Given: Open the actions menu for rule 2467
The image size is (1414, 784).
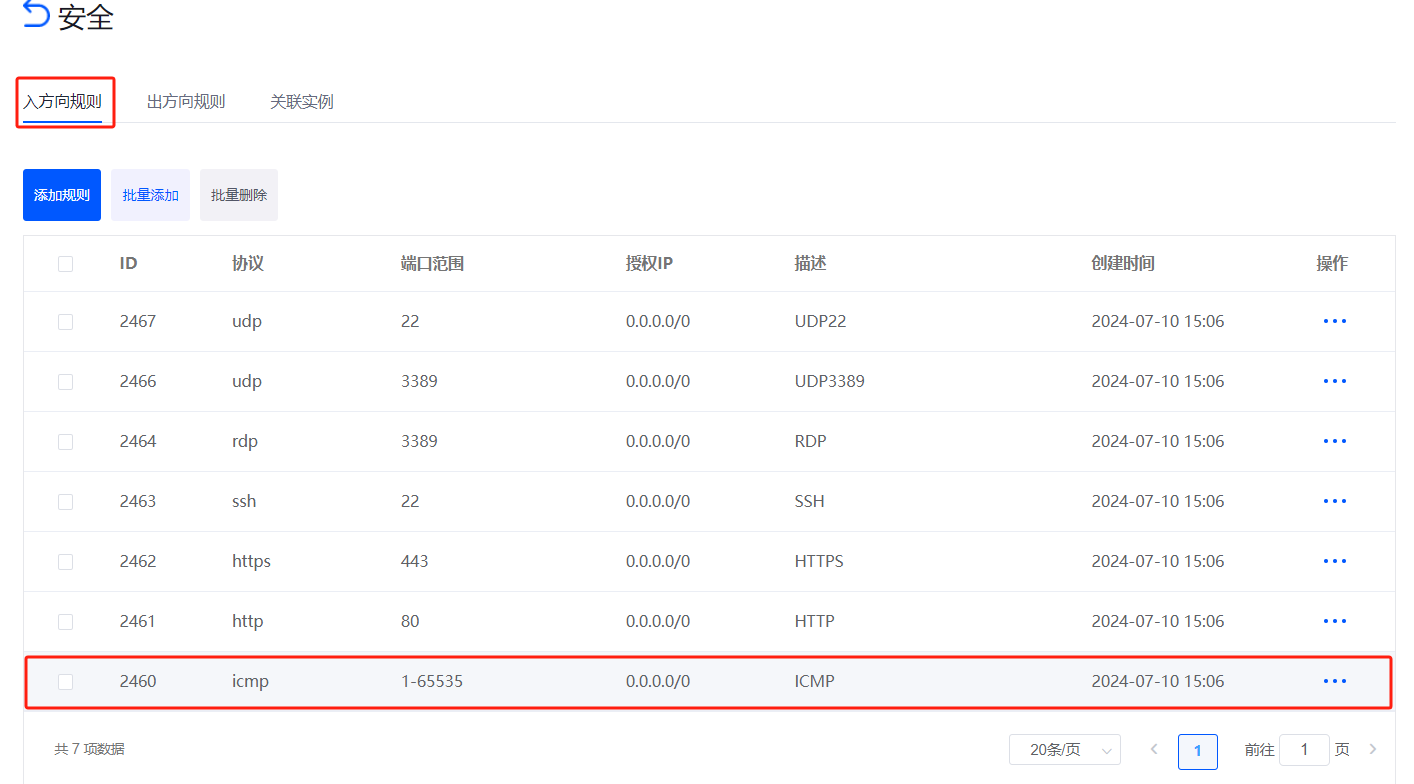Looking at the screenshot, I should [x=1335, y=321].
